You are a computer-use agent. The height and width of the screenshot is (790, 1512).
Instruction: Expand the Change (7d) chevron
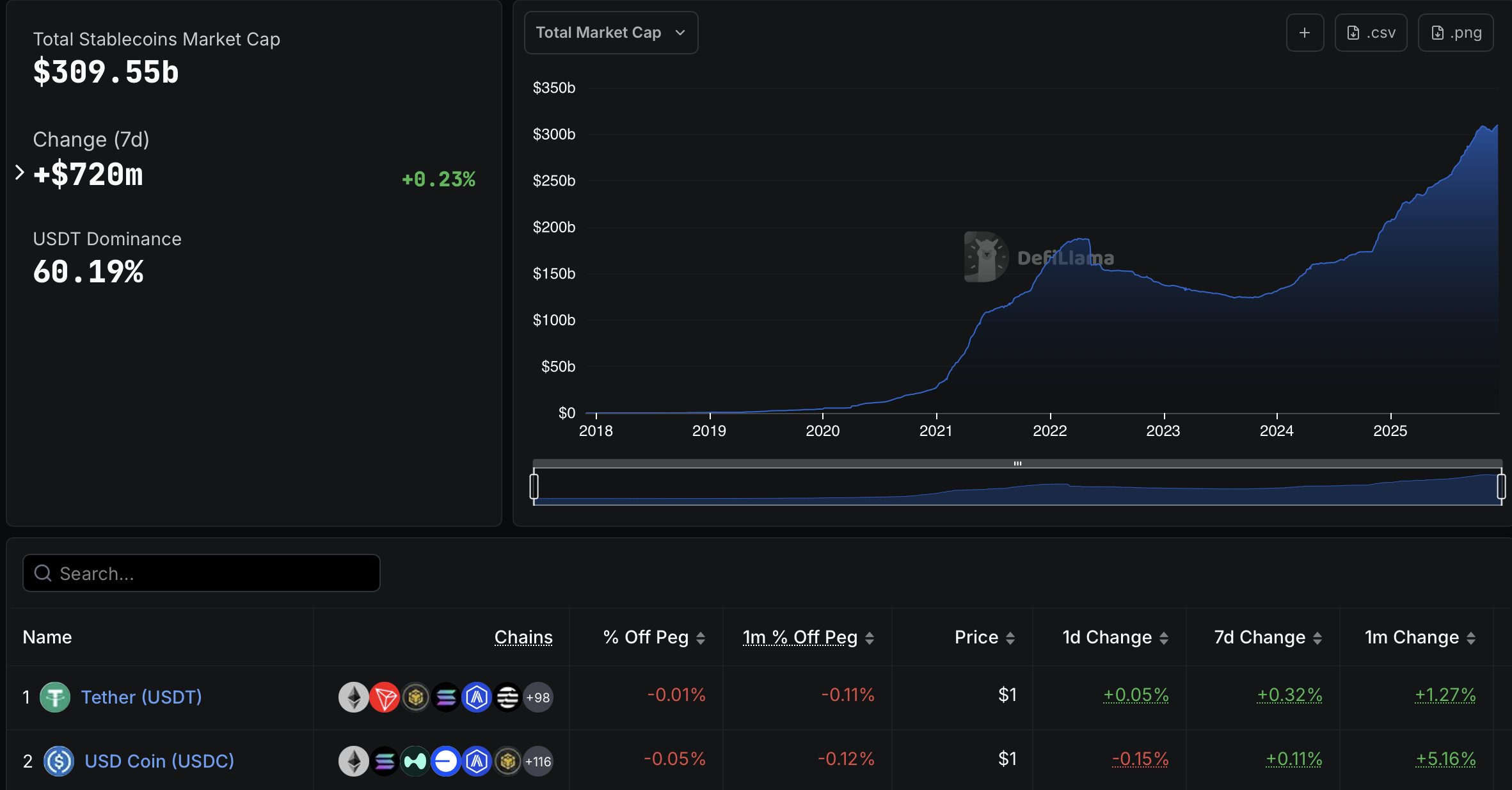pos(19,172)
